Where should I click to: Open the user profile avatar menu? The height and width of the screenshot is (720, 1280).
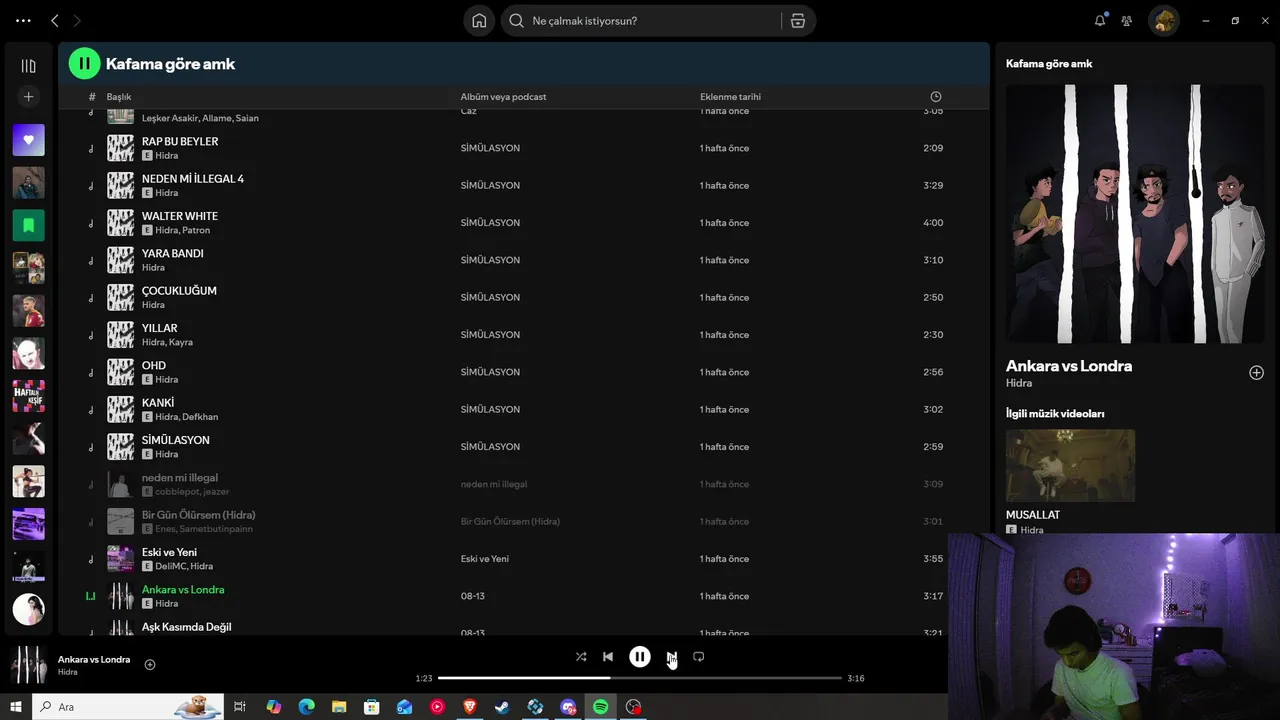click(x=1164, y=20)
